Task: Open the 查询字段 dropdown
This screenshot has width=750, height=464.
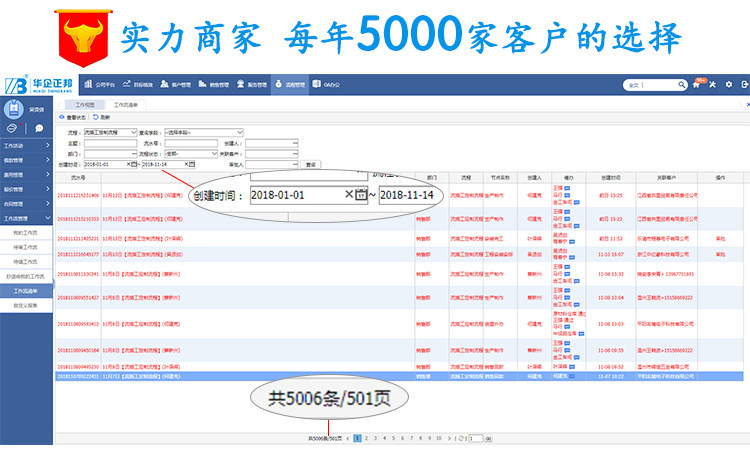Action: tap(204, 133)
